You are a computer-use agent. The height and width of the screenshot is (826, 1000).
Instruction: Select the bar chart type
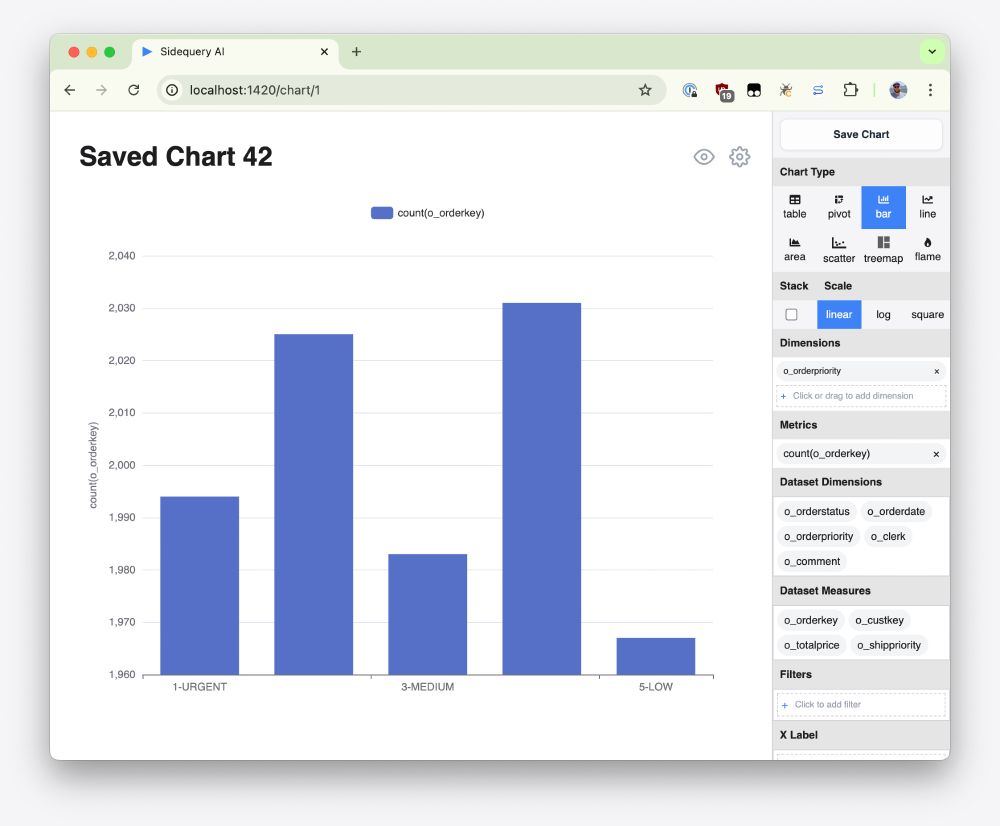883,207
